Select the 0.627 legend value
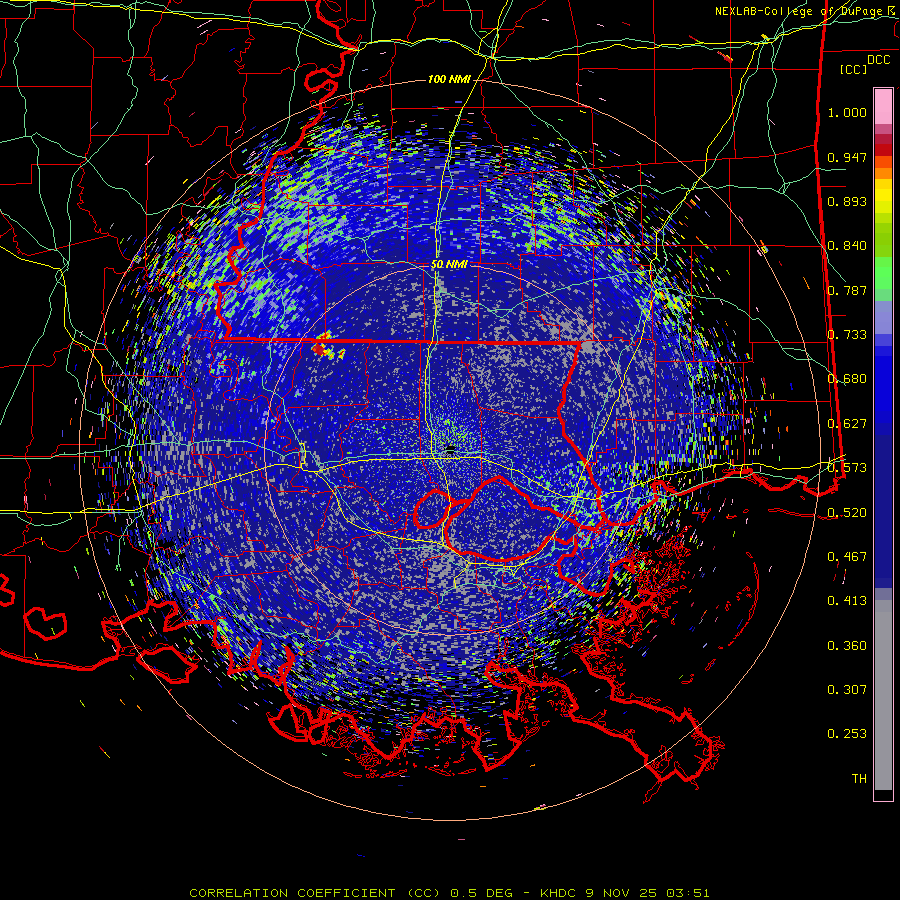This screenshot has height=900, width=900. pos(847,424)
